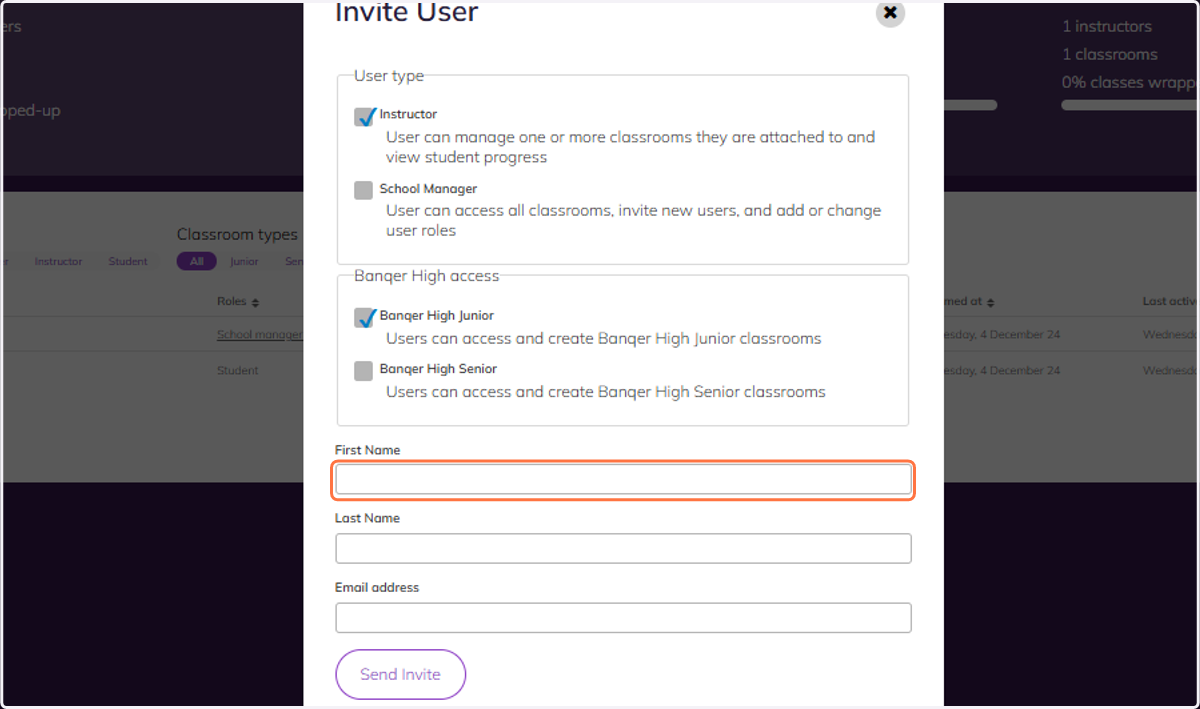Filter users by Student role pill
Screen dimensions: 1200x709
(128, 261)
